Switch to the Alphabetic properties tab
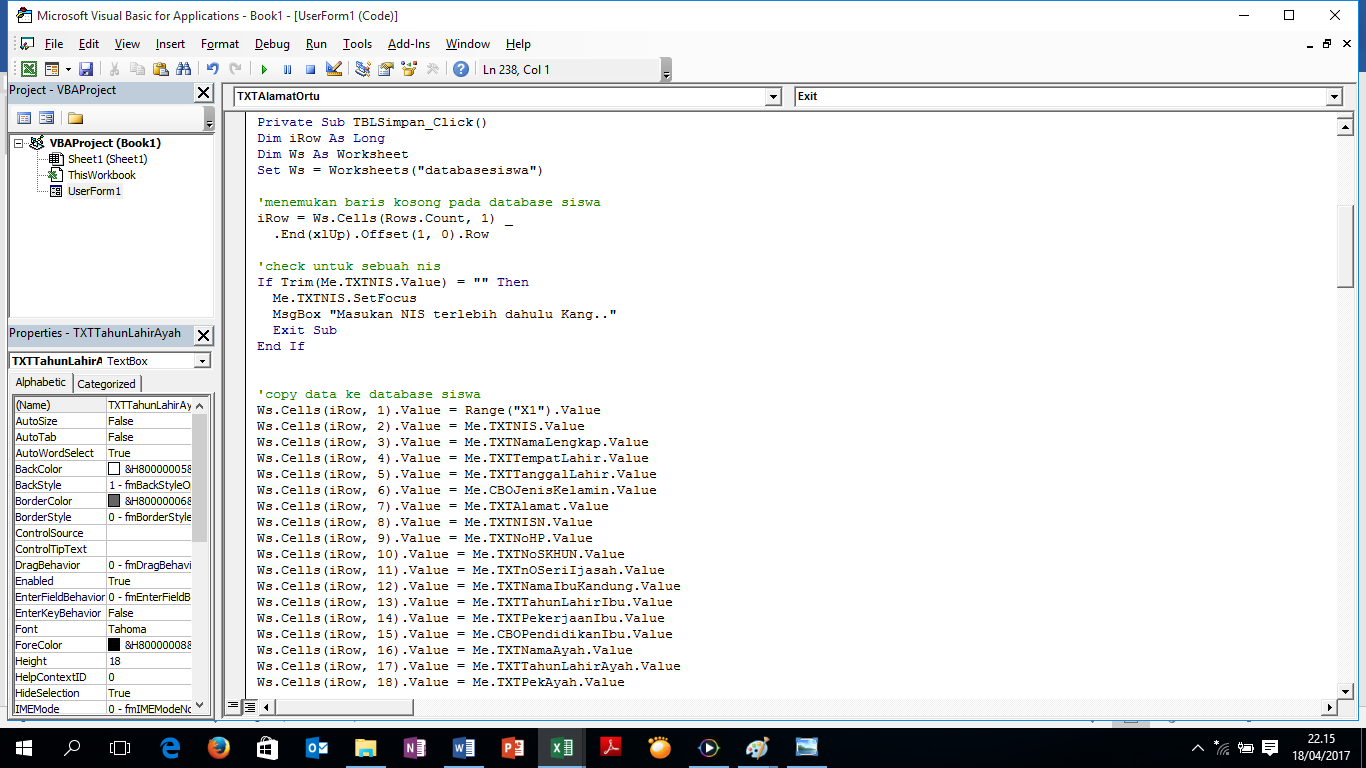1366x768 pixels. coord(41,383)
